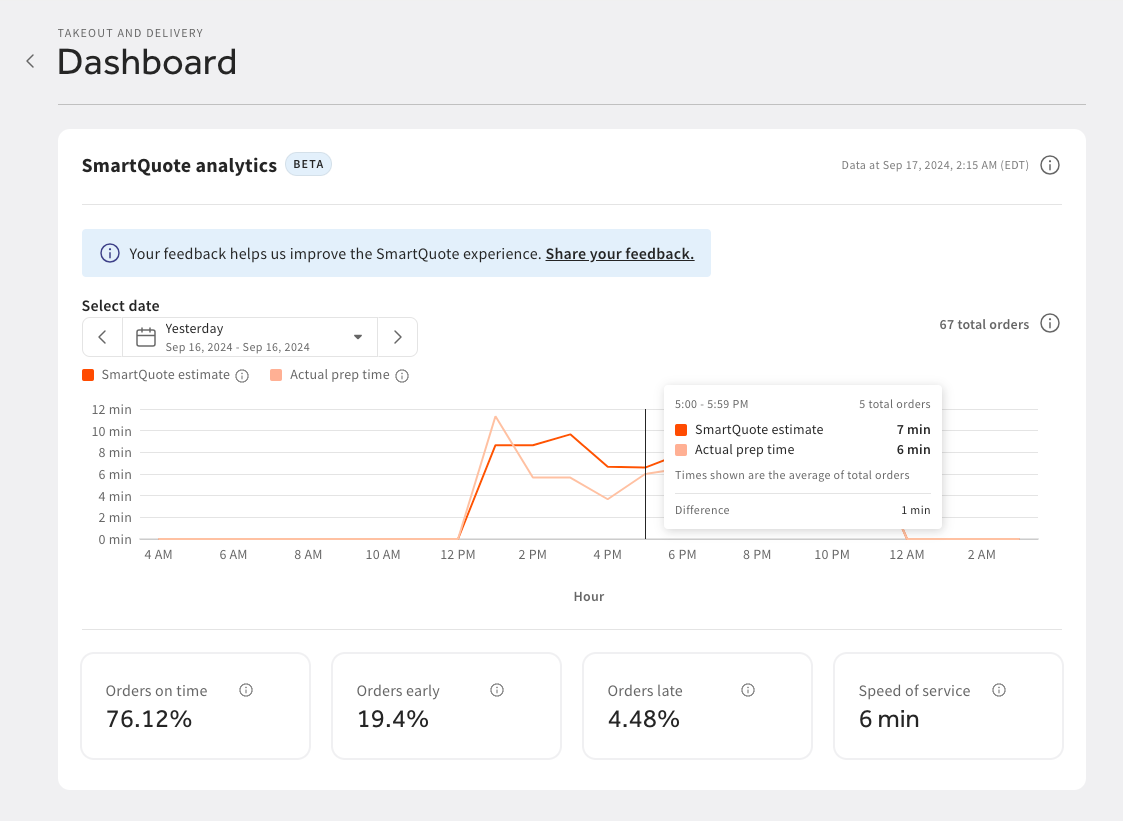Toggle Actual prep time series in legend

pos(338,375)
